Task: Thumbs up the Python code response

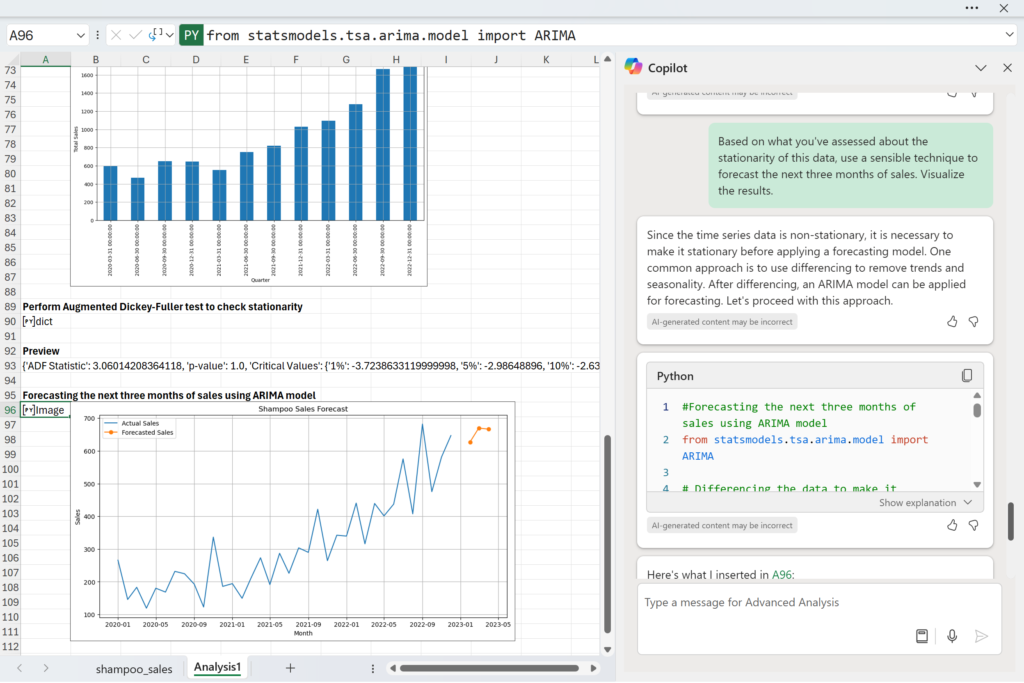Action: 951,525
